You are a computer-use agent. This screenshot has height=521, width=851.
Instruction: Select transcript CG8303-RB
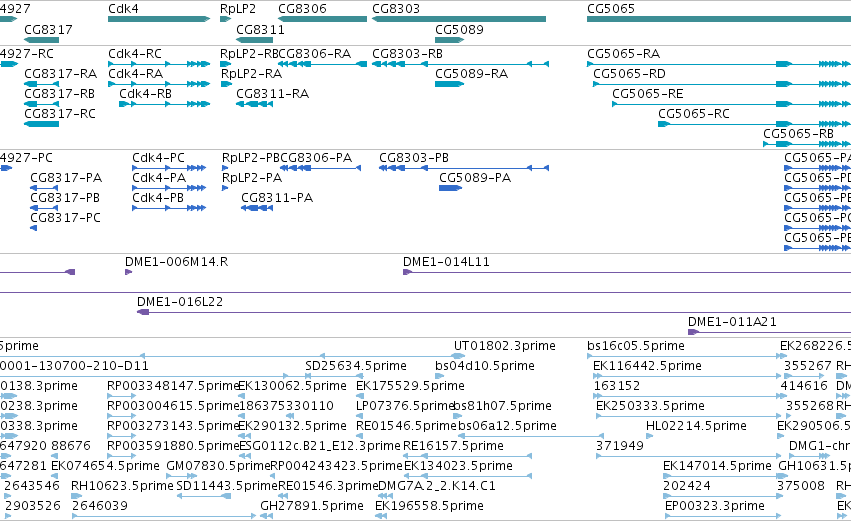pyautogui.click(x=460, y=64)
